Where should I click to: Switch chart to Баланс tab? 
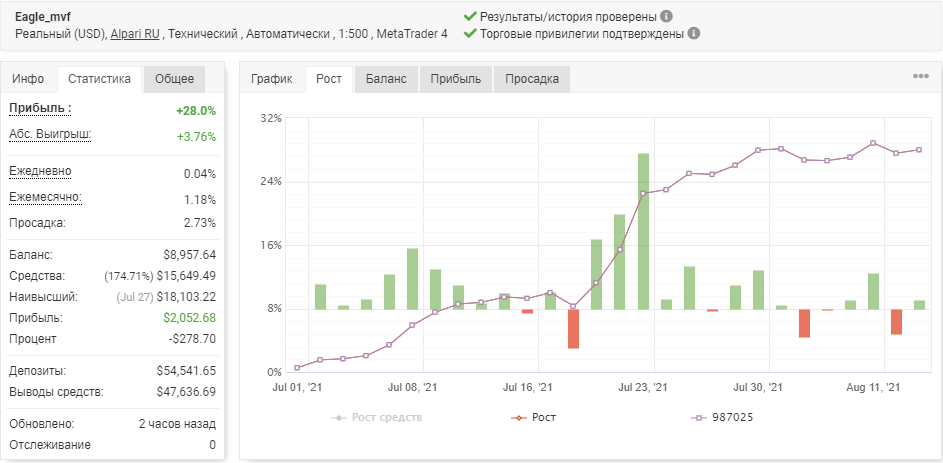[x=386, y=79]
